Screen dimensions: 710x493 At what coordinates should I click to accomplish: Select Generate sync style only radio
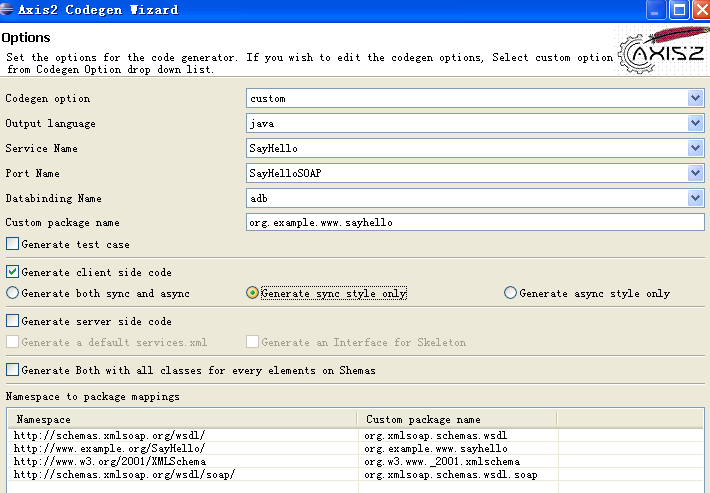(x=253, y=293)
